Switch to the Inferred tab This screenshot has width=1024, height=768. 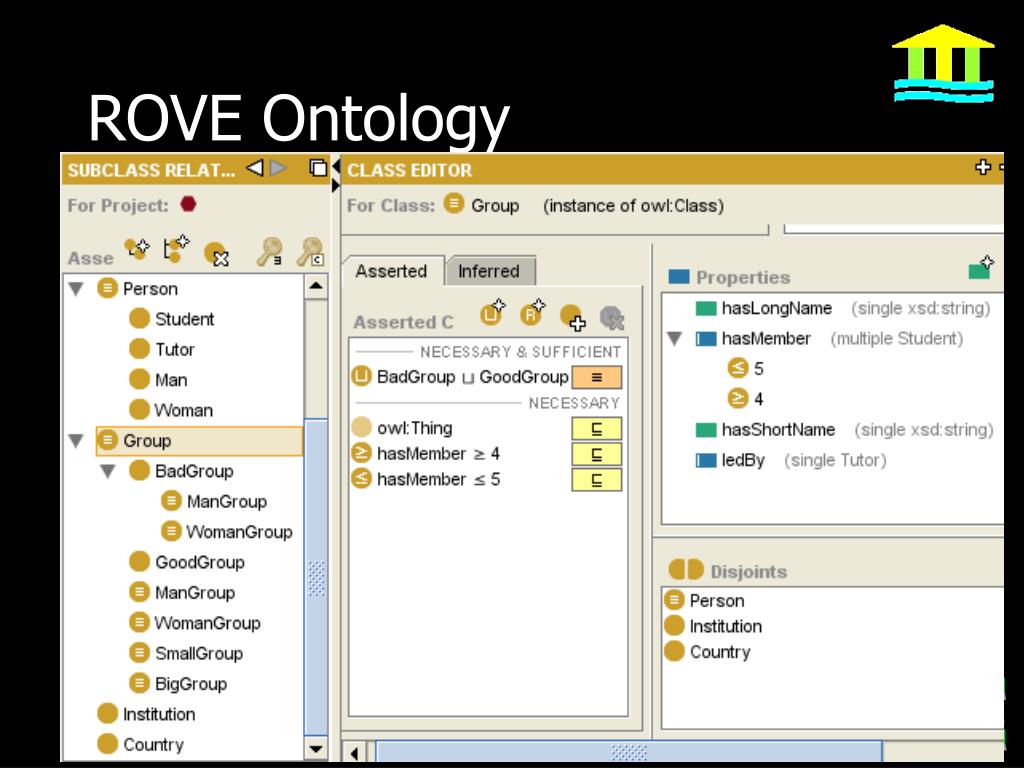[x=489, y=271]
